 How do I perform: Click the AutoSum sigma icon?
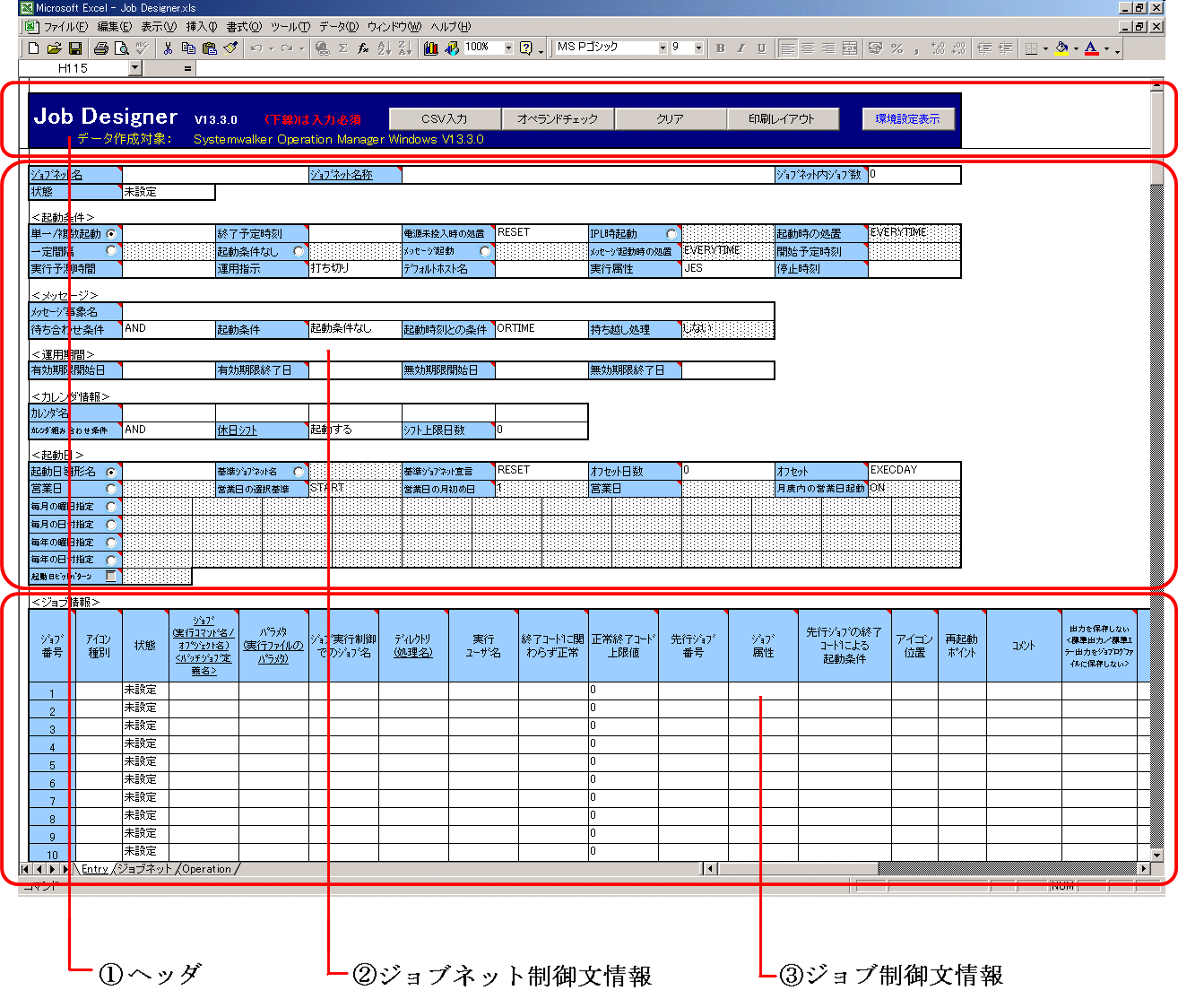click(342, 48)
